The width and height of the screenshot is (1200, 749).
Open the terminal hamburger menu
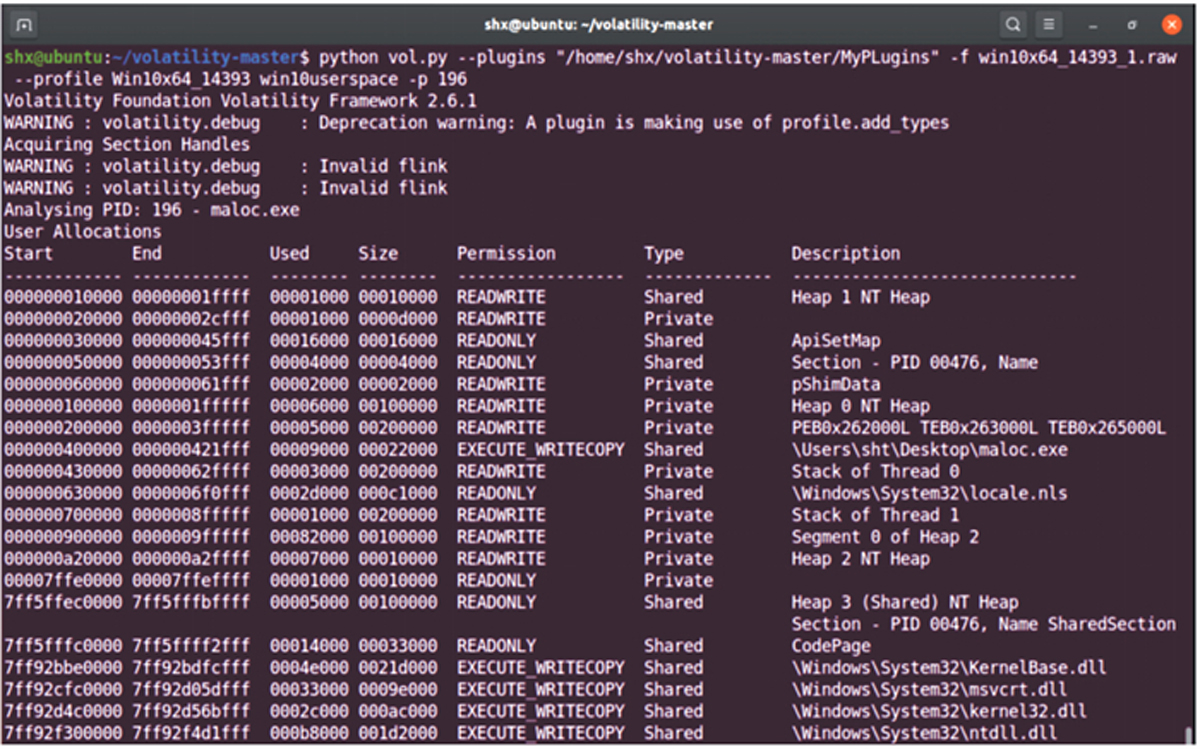point(1048,24)
